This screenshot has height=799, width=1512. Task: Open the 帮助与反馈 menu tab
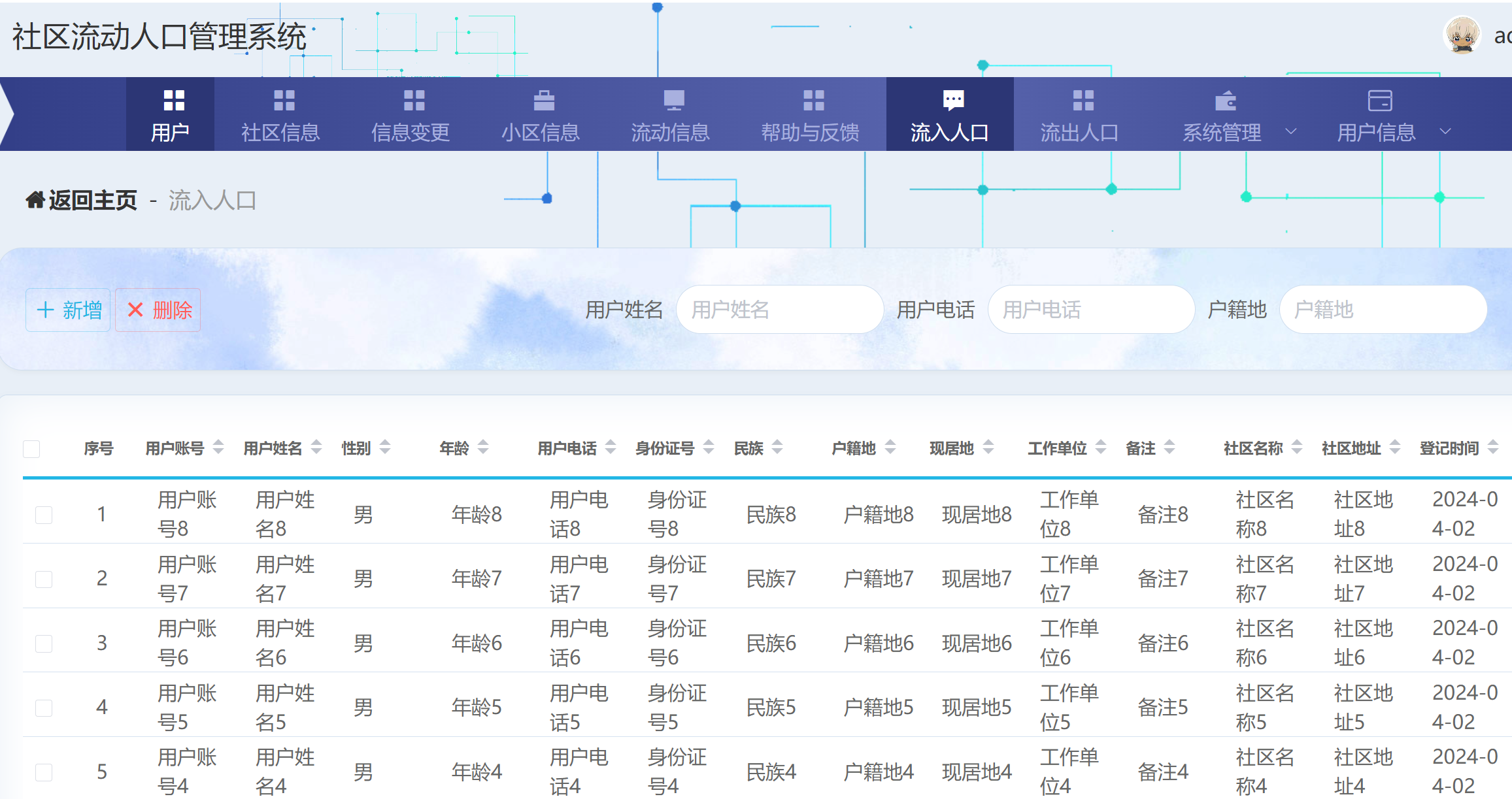(811, 114)
